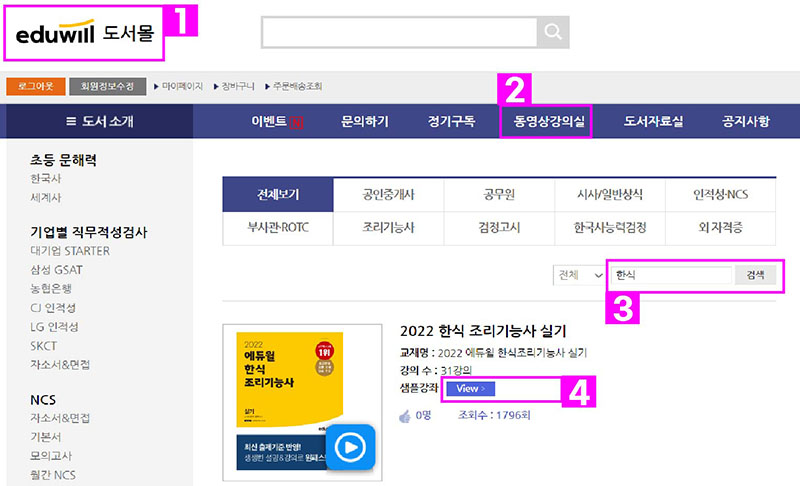800x486 pixels.
Task: Select the 조리기능사 category tab
Action: click(389, 227)
